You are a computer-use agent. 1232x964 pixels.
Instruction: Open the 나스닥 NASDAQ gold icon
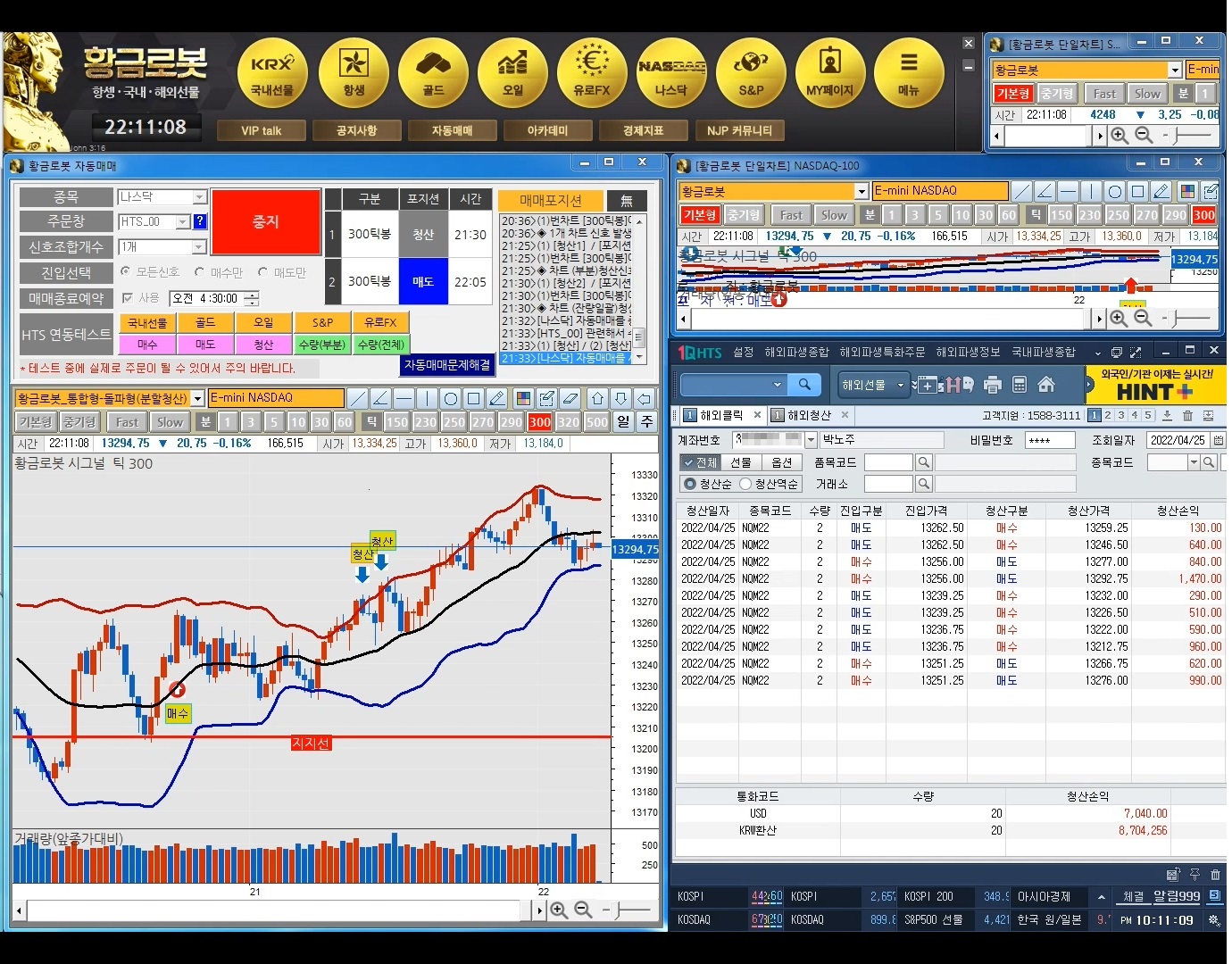pos(671,72)
